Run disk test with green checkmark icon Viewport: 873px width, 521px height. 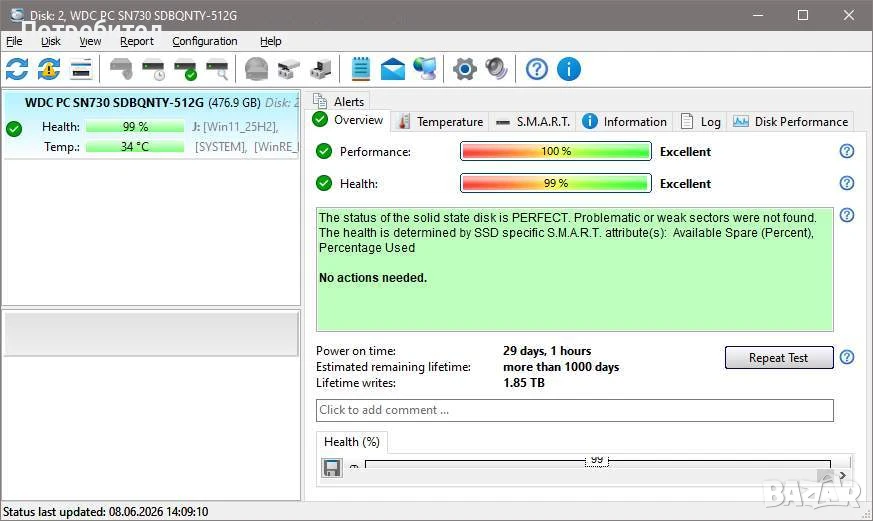coord(185,69)
